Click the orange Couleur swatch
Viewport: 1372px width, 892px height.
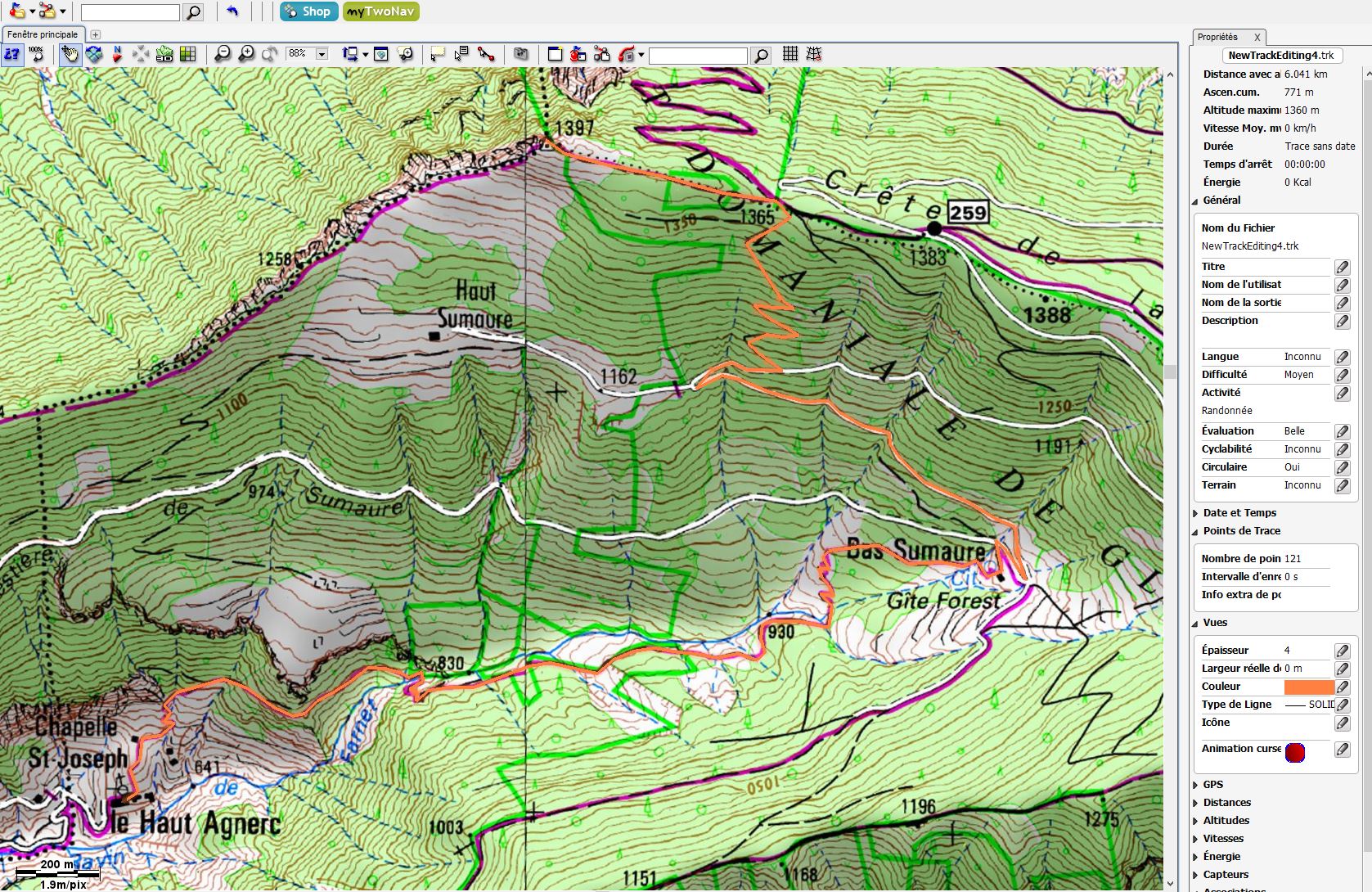[x=1308, y=687]
